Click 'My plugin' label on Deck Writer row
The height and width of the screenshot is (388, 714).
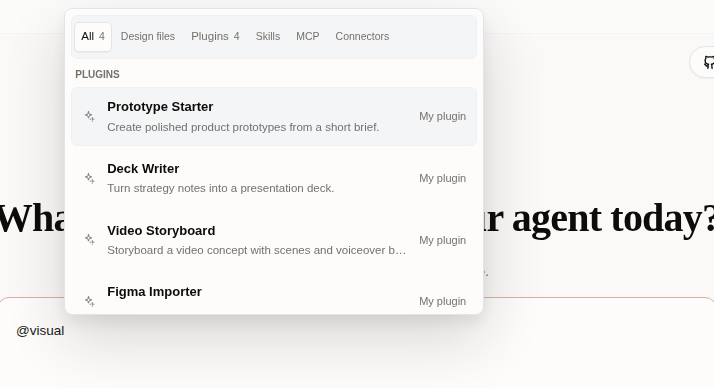coord(443,178)
